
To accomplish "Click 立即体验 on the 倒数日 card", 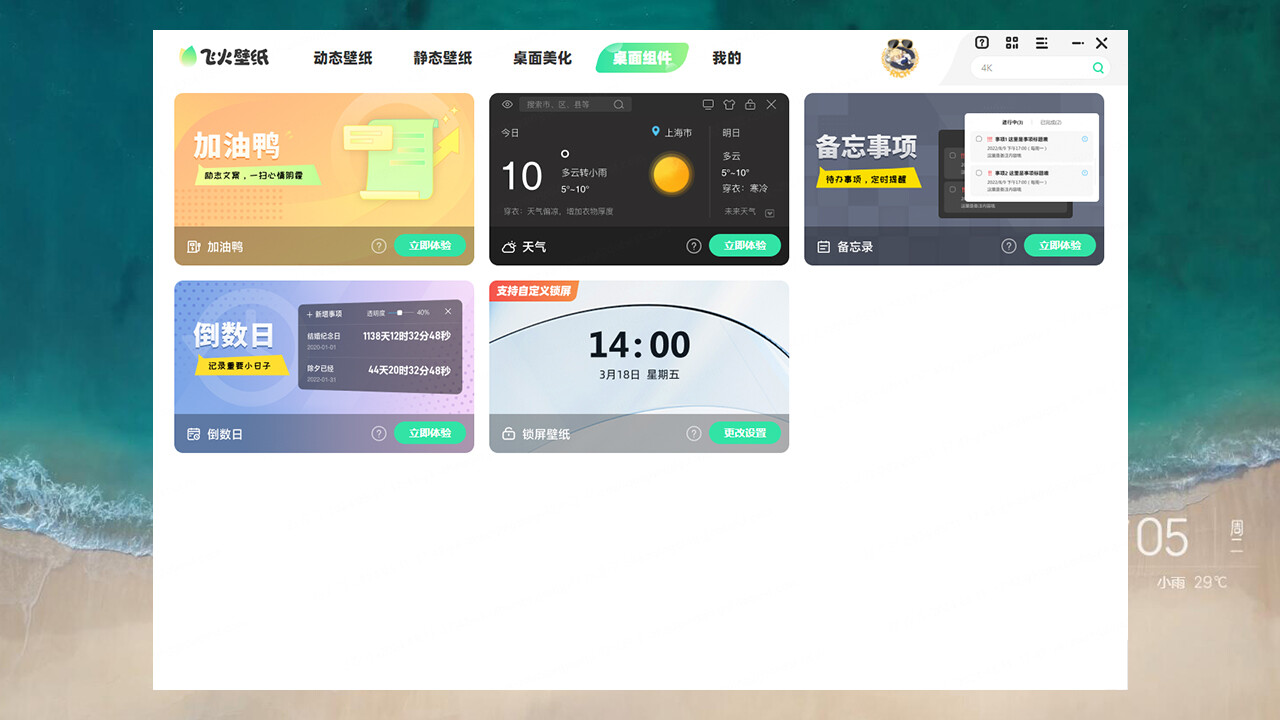I will [x=430, y=433].
